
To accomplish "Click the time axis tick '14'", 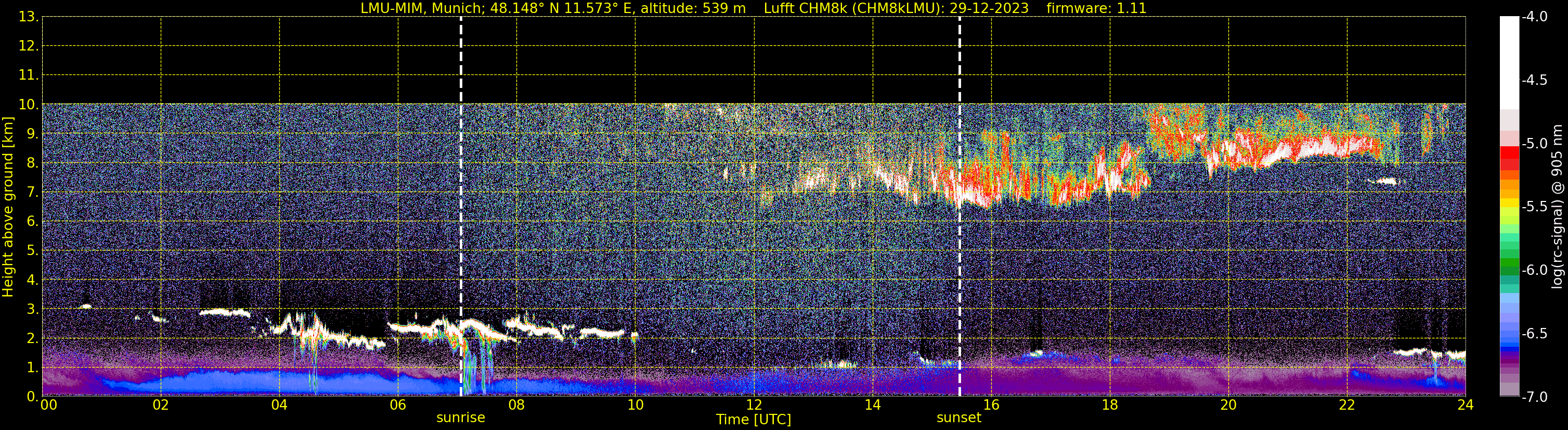I will 873,405.
